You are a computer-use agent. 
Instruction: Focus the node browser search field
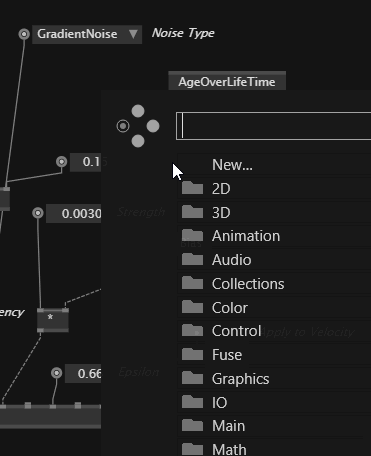click(273, 126)
